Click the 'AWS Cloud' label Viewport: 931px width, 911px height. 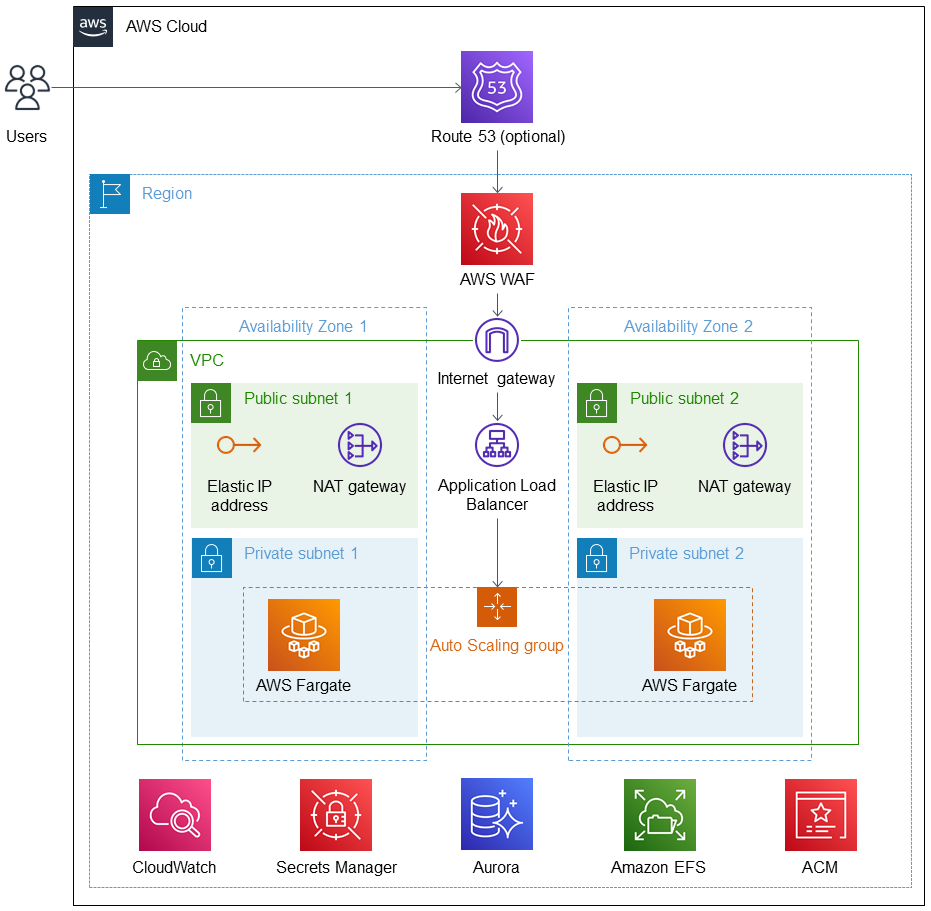166,27
